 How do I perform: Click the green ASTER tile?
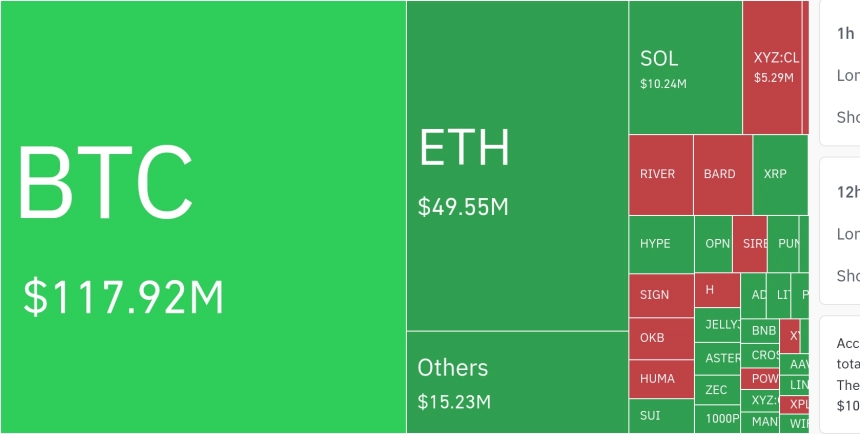click(717, 358)
